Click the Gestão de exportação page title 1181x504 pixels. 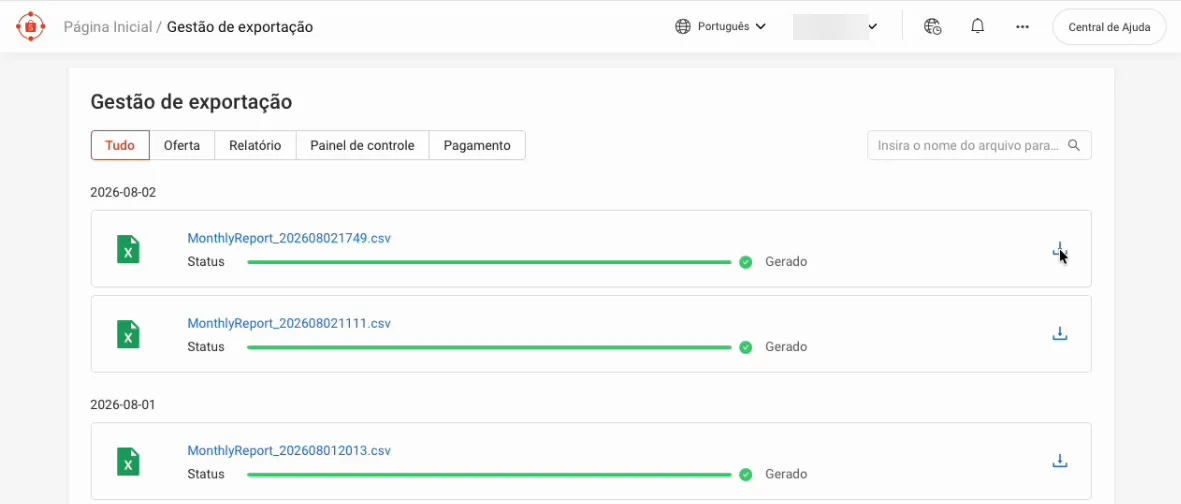(x=191, y=102)
